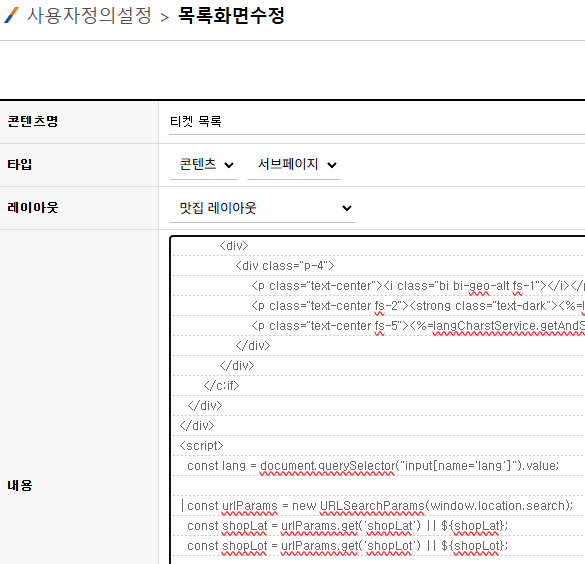Click the <div class="p-4"> code line
Viewport: 585px width, 564px height.
tap(285, 266)
